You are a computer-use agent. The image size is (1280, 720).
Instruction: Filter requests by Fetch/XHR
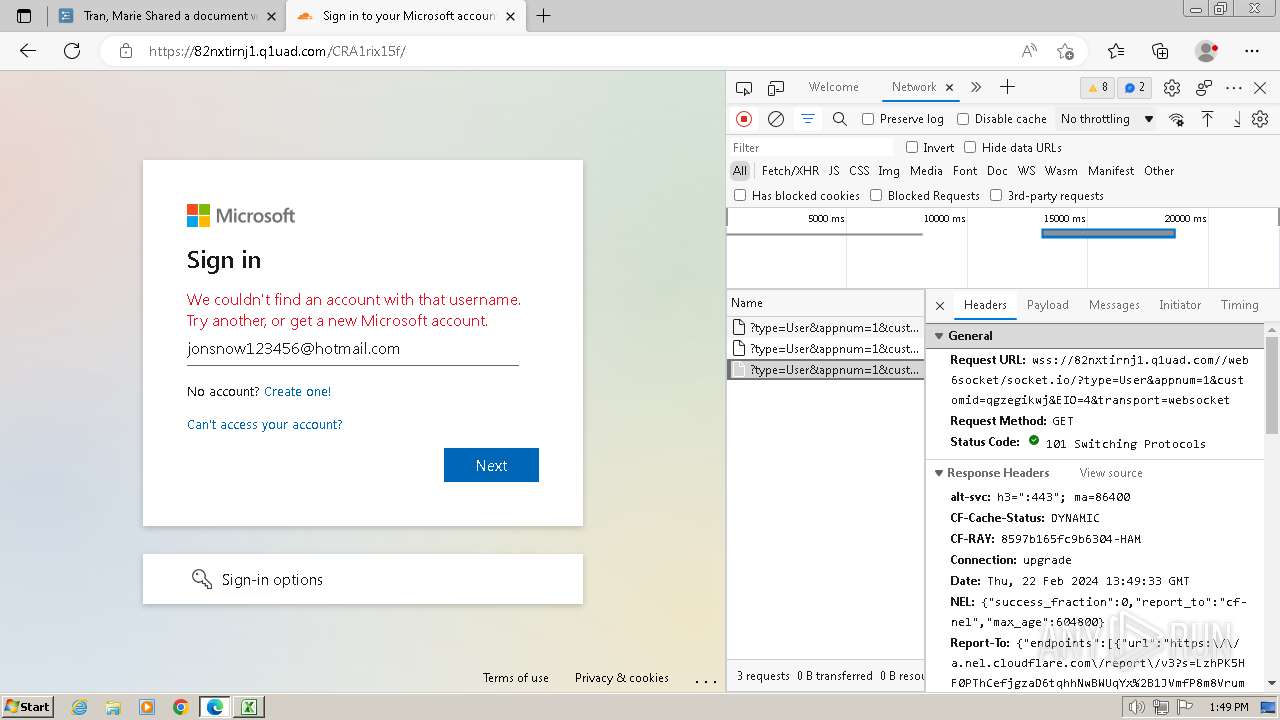(790, 171)
